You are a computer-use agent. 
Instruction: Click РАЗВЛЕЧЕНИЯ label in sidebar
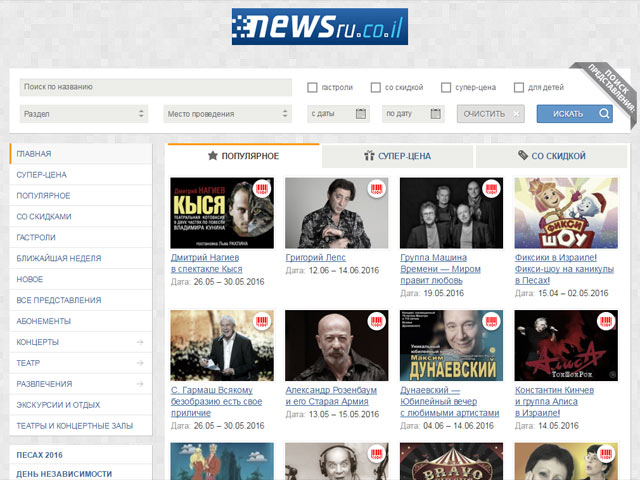pos(44,384)
